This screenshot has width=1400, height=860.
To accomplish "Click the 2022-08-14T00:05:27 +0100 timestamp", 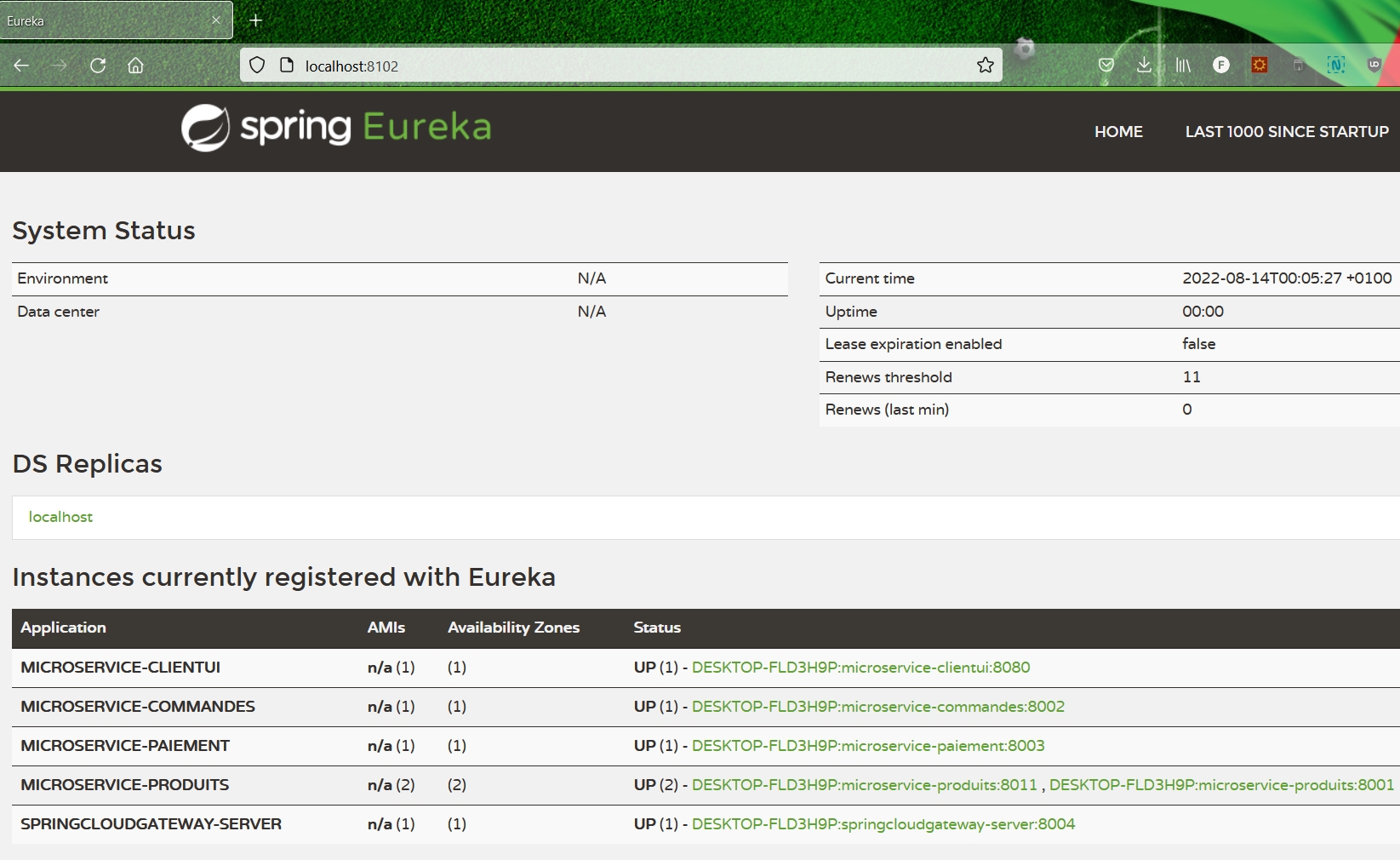I will tap(1287, 278).
